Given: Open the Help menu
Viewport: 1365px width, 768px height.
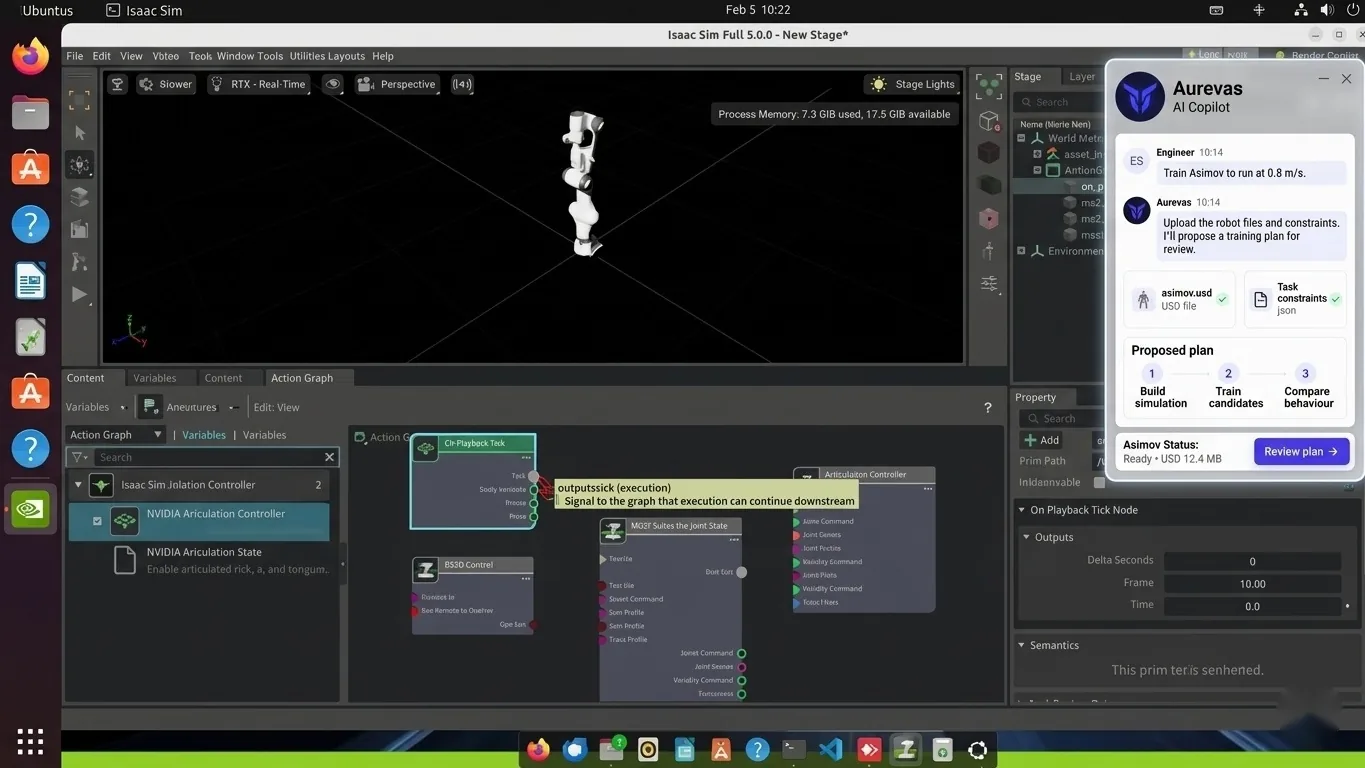Looking at the screenshot, I should click(383, 56).
